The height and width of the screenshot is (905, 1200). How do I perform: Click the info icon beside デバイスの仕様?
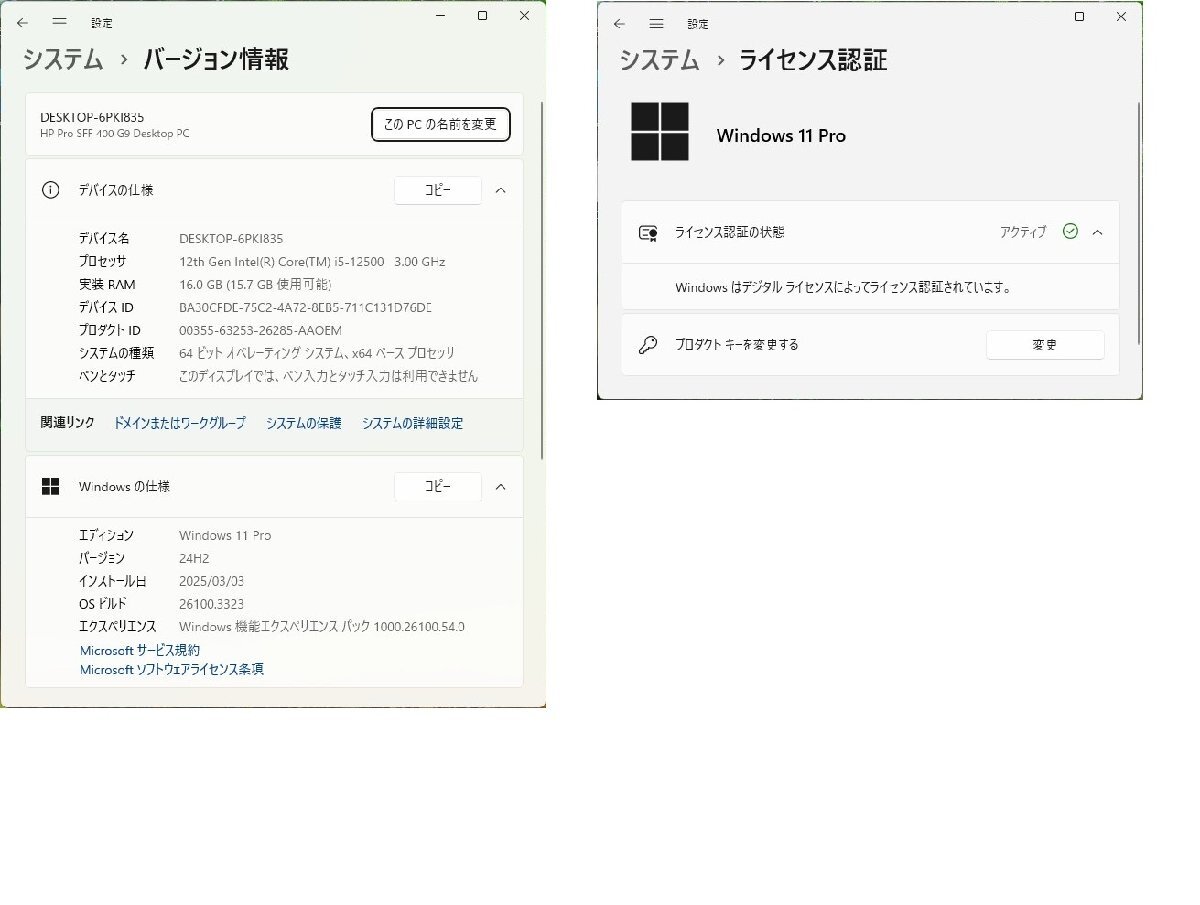click(x=50, y=190)
